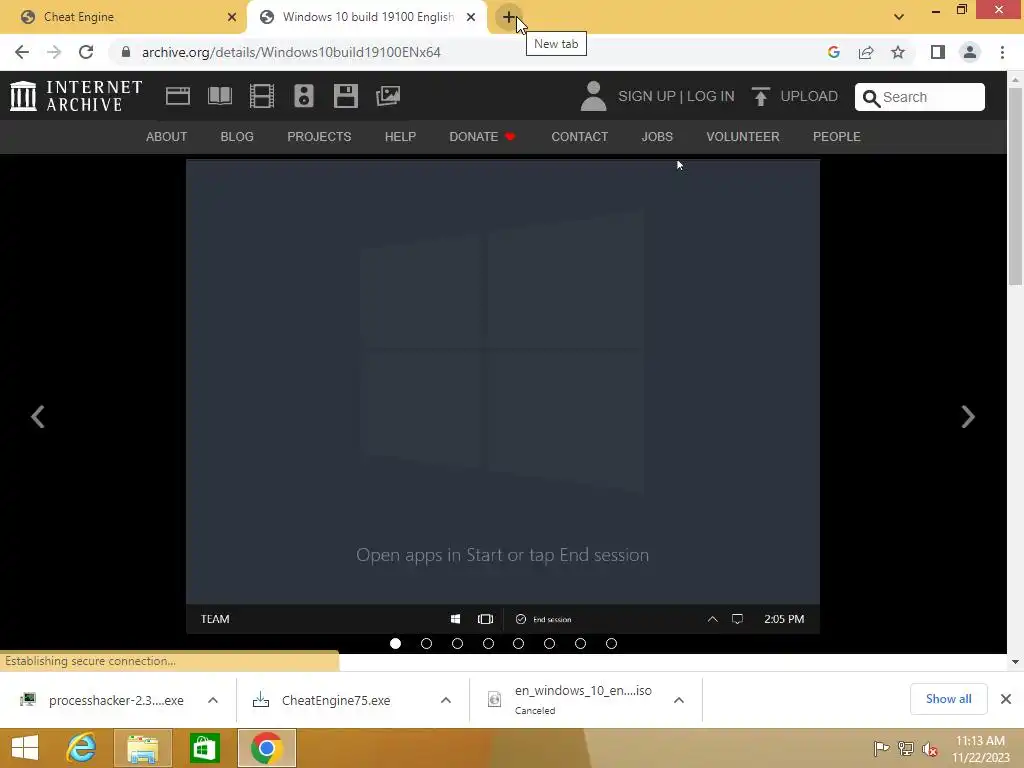Viewport: 1024px width, 768px height.
Task: Open the JOBS link
Action: (657, 136)
